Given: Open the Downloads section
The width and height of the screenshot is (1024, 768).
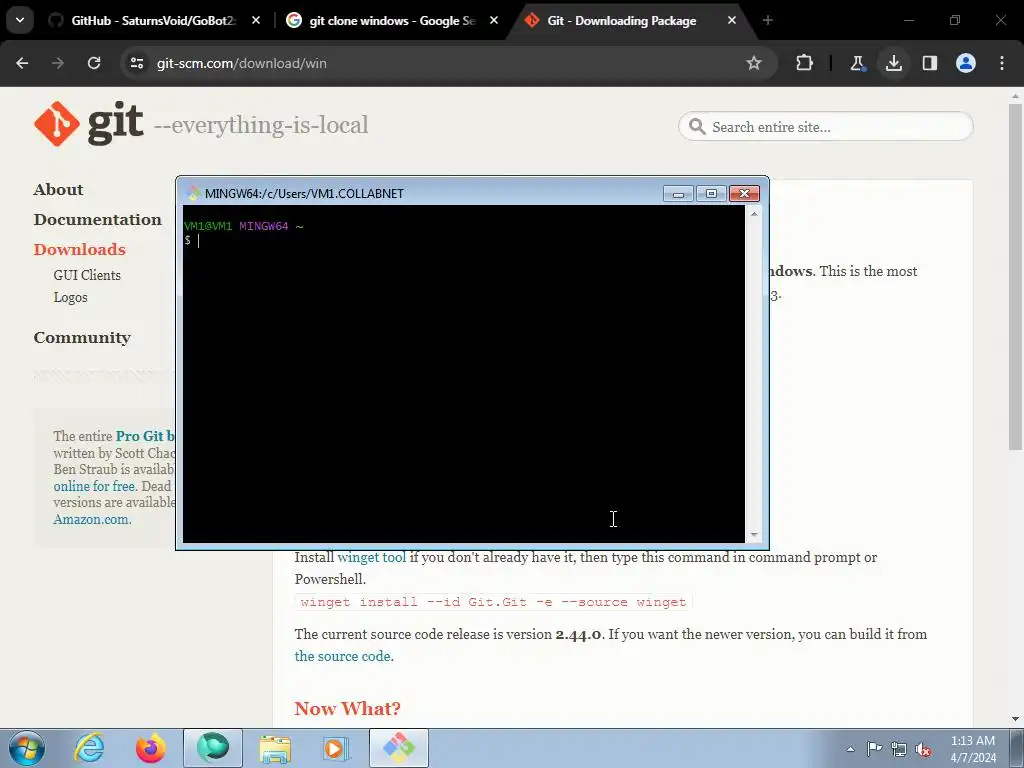Looking at the screenshot, I should pyautogui.click(x=79, y=249).
